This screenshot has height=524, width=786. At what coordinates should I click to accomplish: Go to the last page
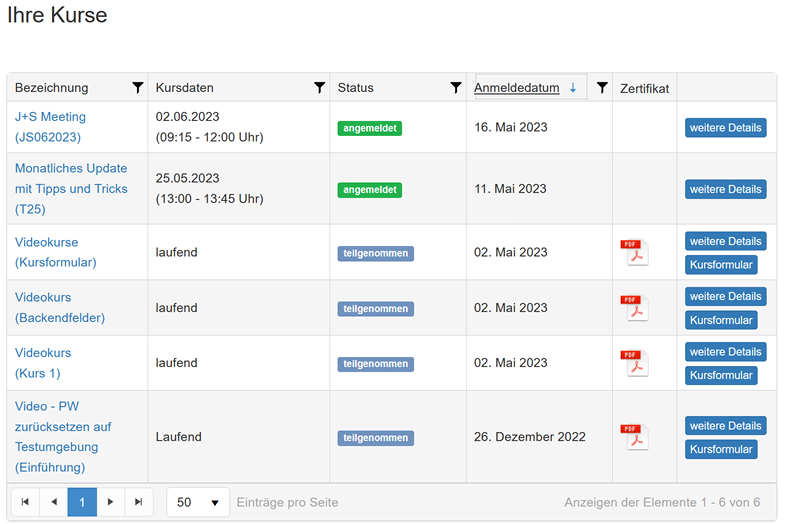[x=139, y=502]
